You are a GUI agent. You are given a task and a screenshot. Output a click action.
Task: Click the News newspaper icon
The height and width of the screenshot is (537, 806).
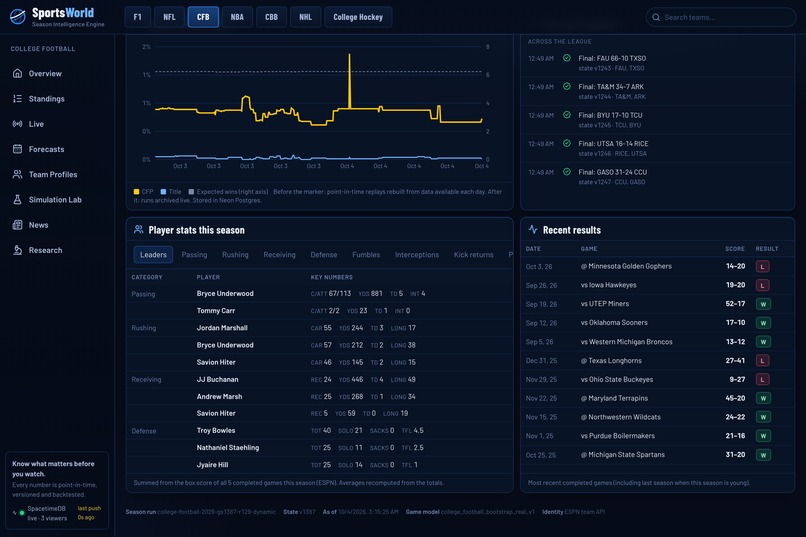[x=17, y=225]
